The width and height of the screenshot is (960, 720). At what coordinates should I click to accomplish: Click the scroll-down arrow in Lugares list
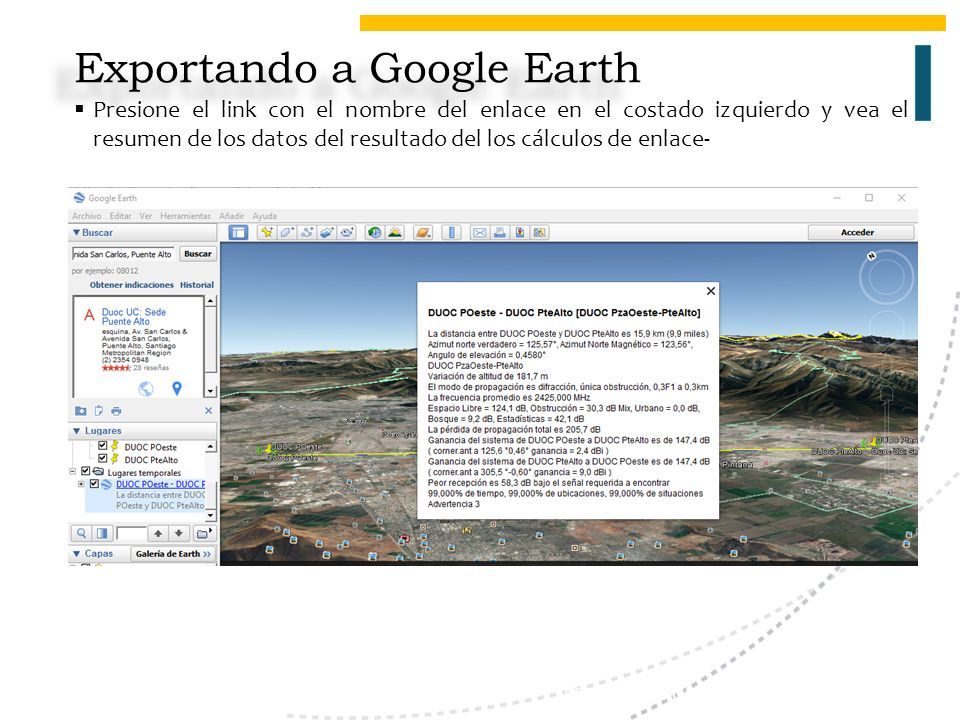tap(210, 516)
